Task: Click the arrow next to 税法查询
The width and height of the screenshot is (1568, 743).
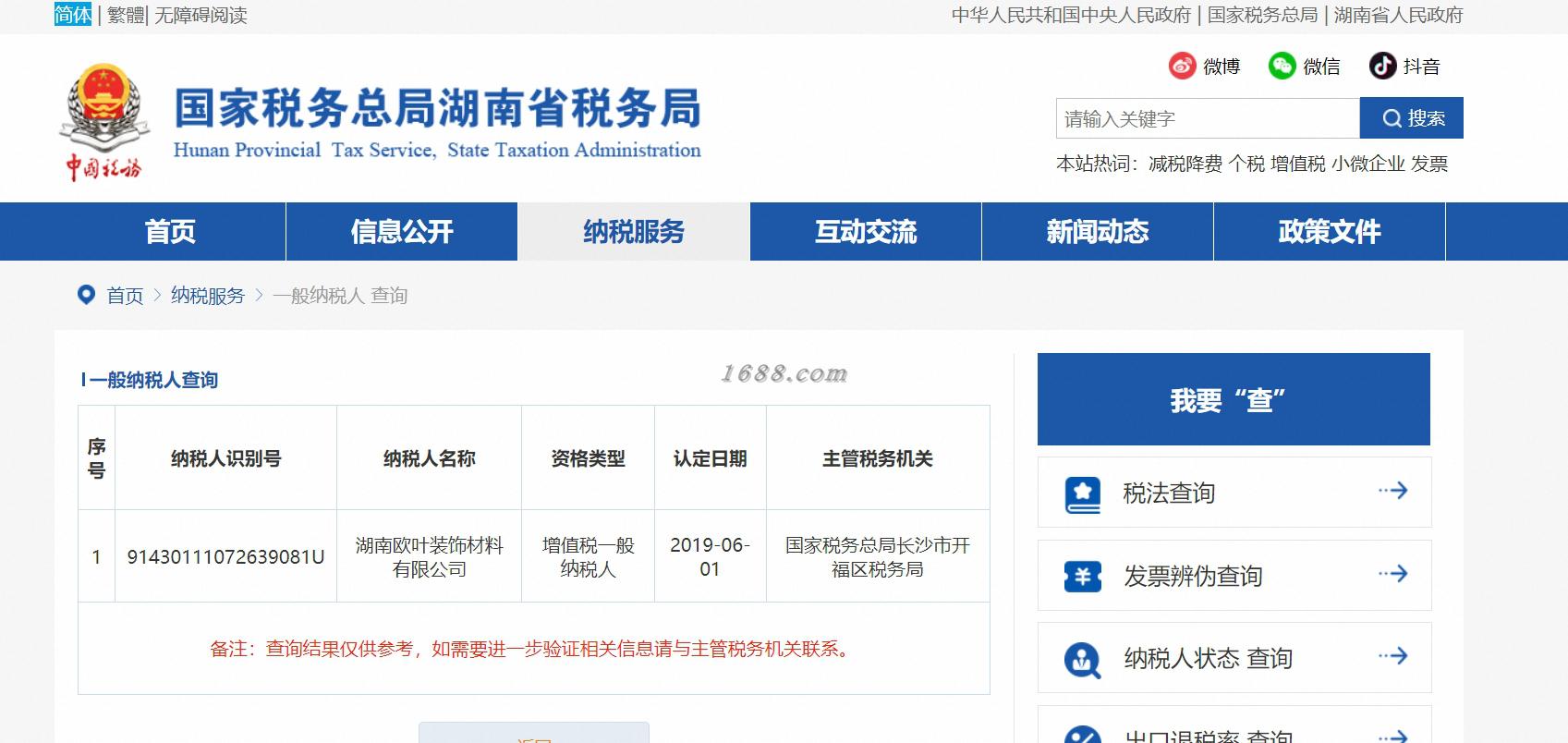Action: coord(1392,491)
